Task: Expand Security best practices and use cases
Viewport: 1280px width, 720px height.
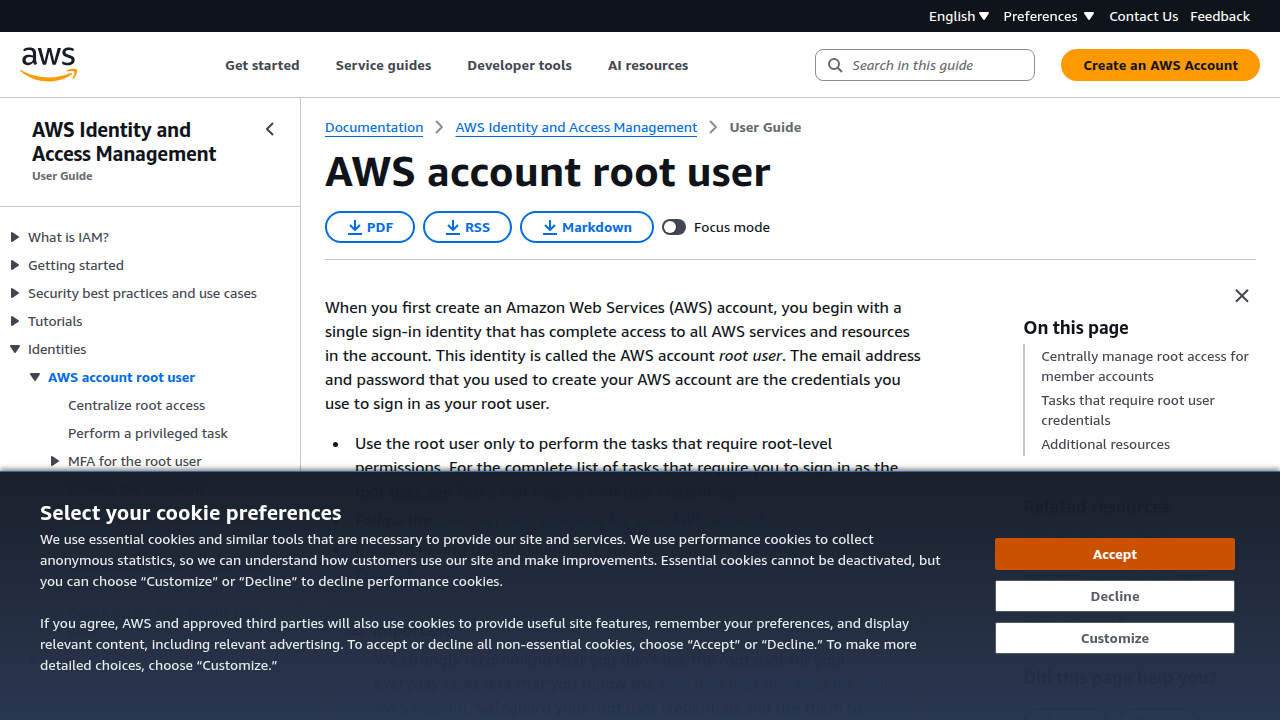Action: [x=15, y=293]
